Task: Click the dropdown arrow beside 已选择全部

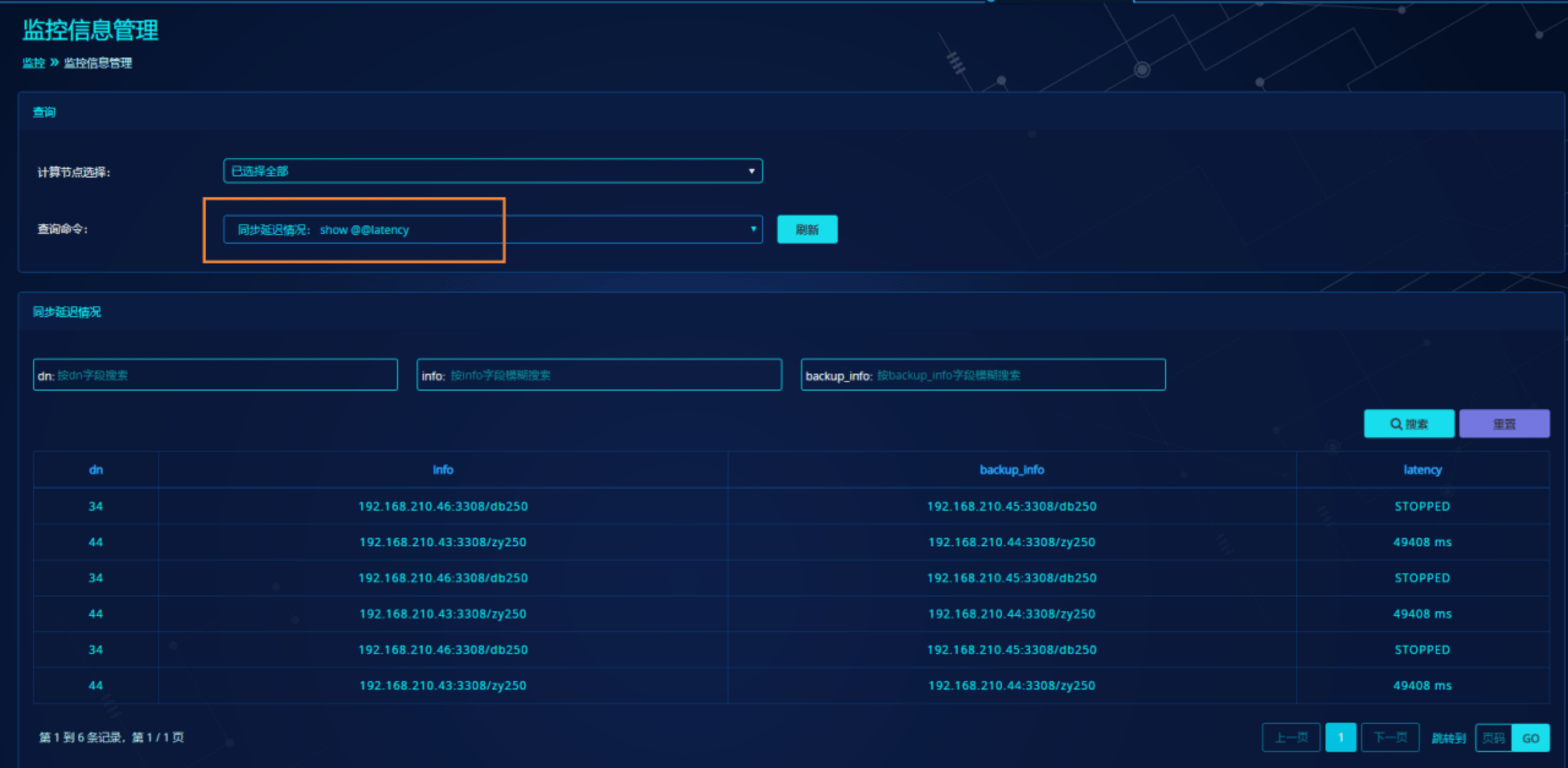Action: (x=752, y=171)
